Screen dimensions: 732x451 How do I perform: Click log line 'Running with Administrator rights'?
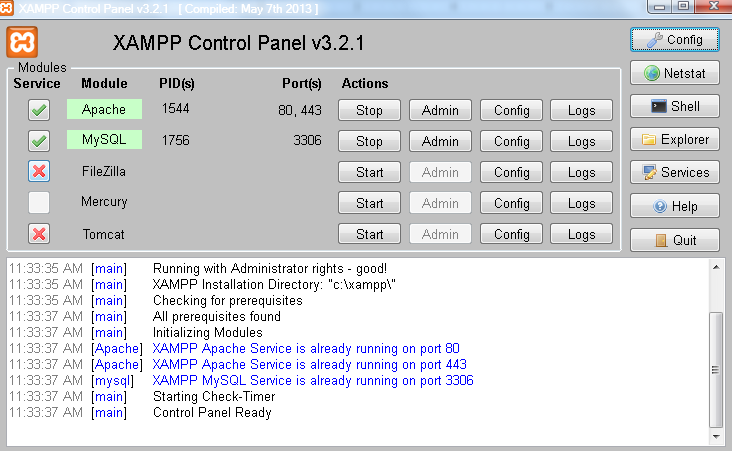click(270, 268)
